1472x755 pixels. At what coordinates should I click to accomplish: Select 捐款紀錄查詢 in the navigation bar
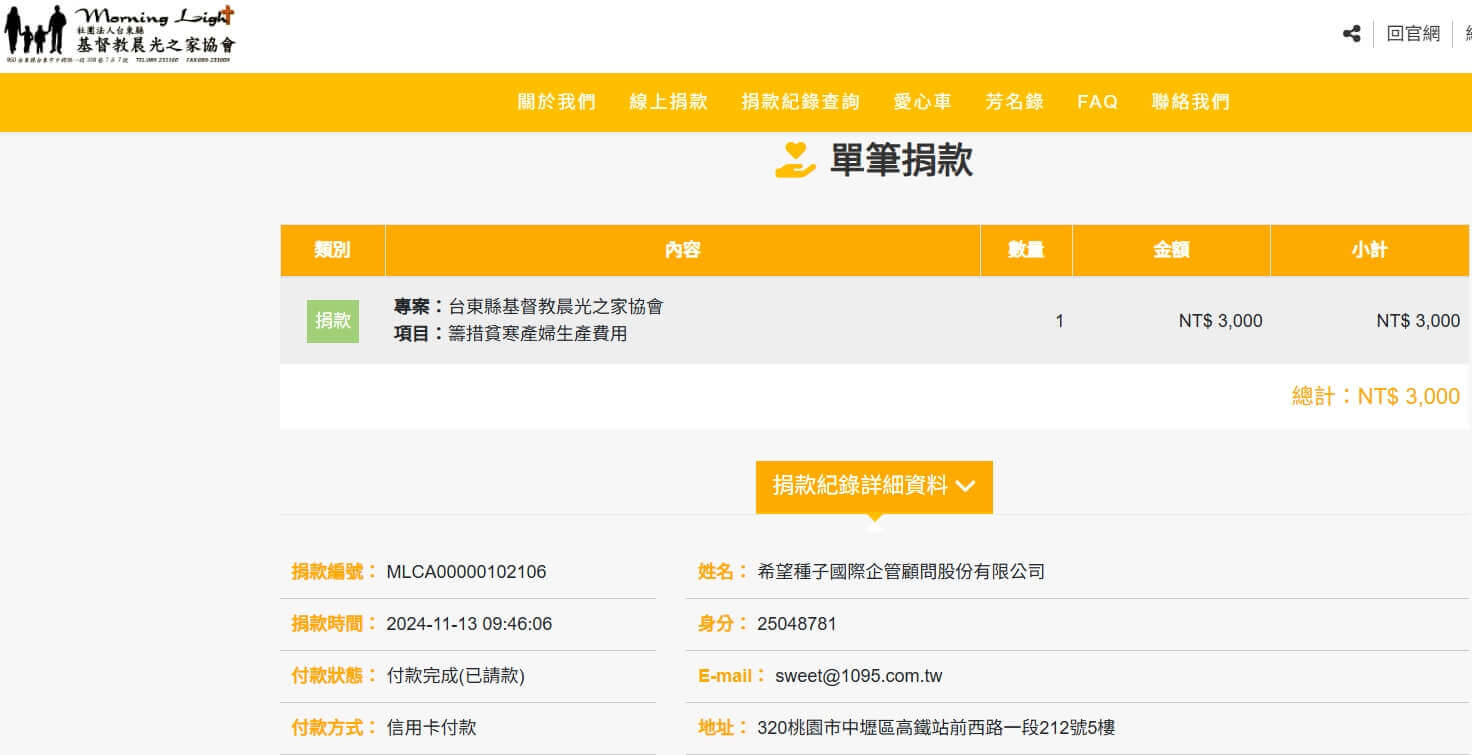click(x=800, y=102)
